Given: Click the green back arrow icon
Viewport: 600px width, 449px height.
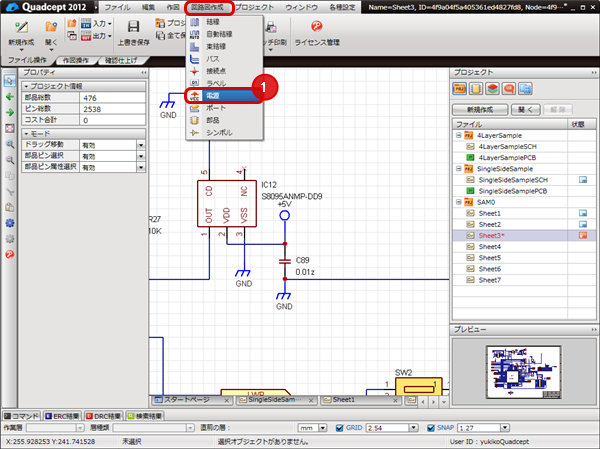Looking at the screenshot, I should (x=10, y=96).
